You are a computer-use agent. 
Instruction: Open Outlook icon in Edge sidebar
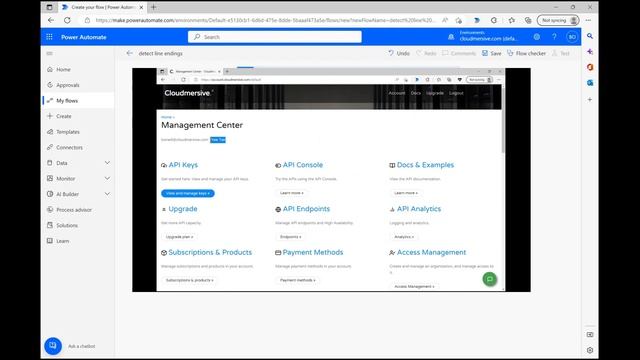tap(590, 82)
